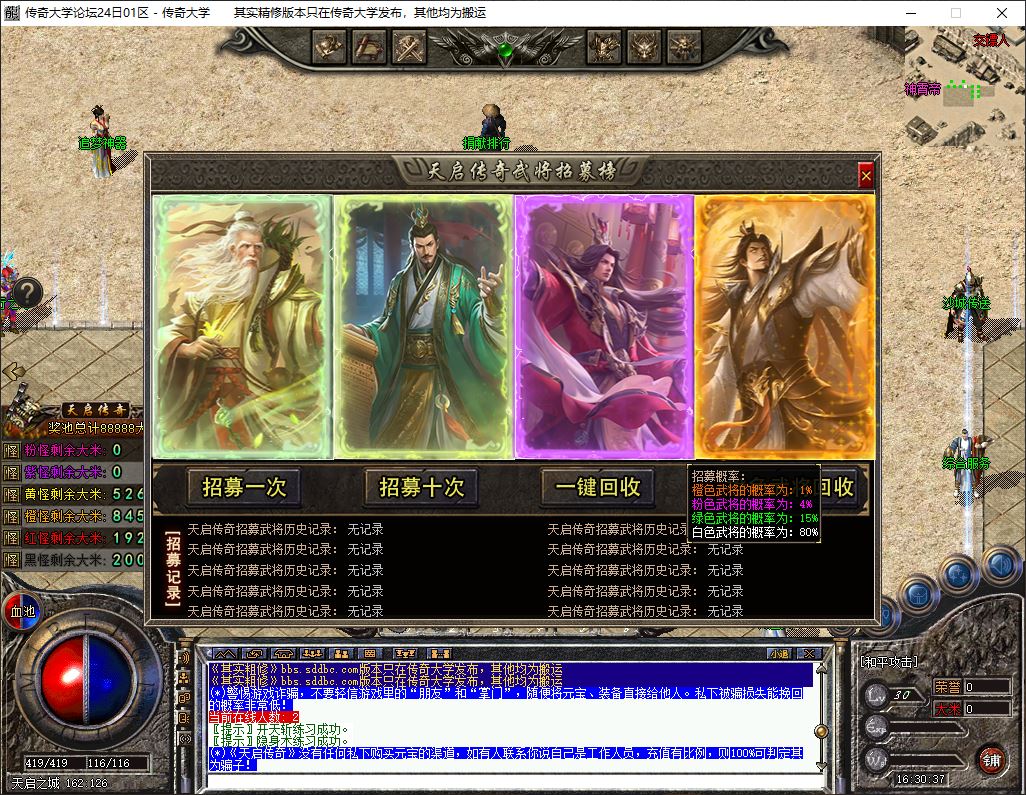Click the red and blue HP/MP orb

tap(84, 679)
